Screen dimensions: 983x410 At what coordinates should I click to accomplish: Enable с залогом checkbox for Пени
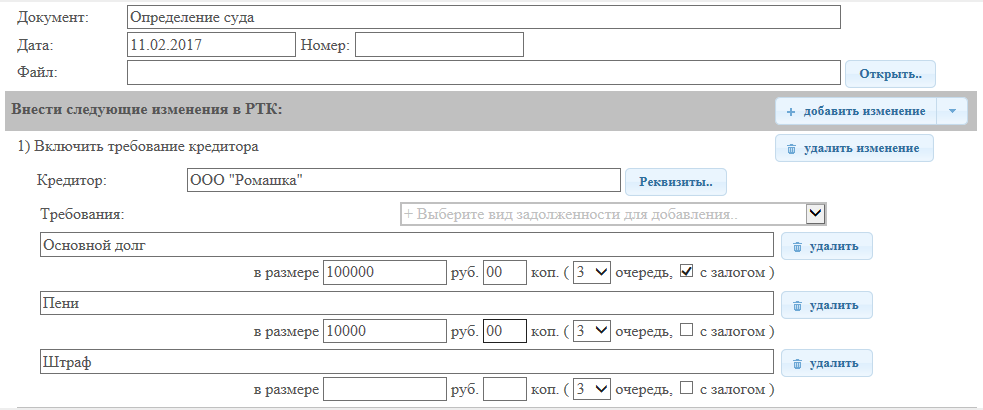(x=686, y=330)
